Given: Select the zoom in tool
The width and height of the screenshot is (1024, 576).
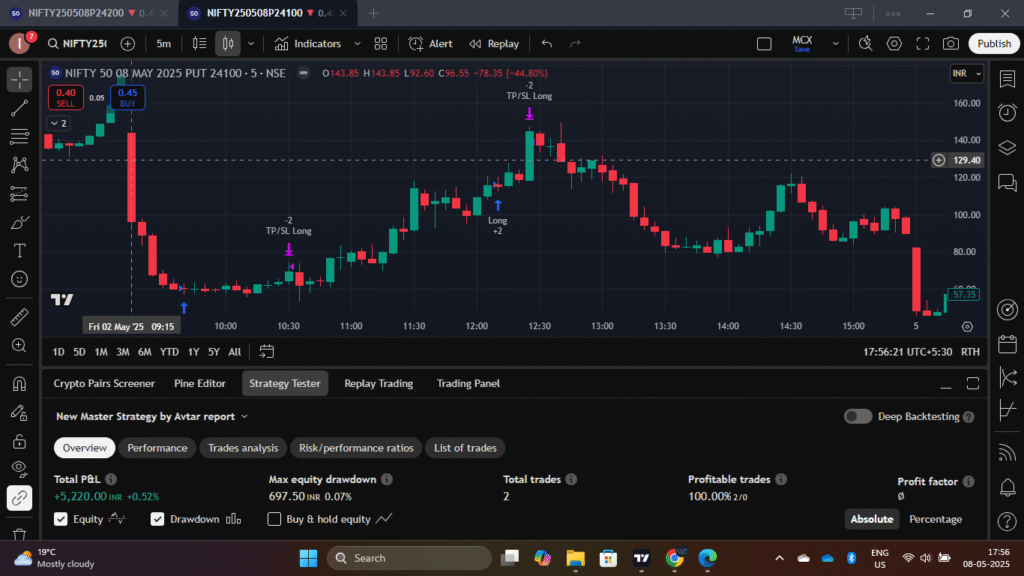Looking at the screenshot, I should (x=20, y=345).
